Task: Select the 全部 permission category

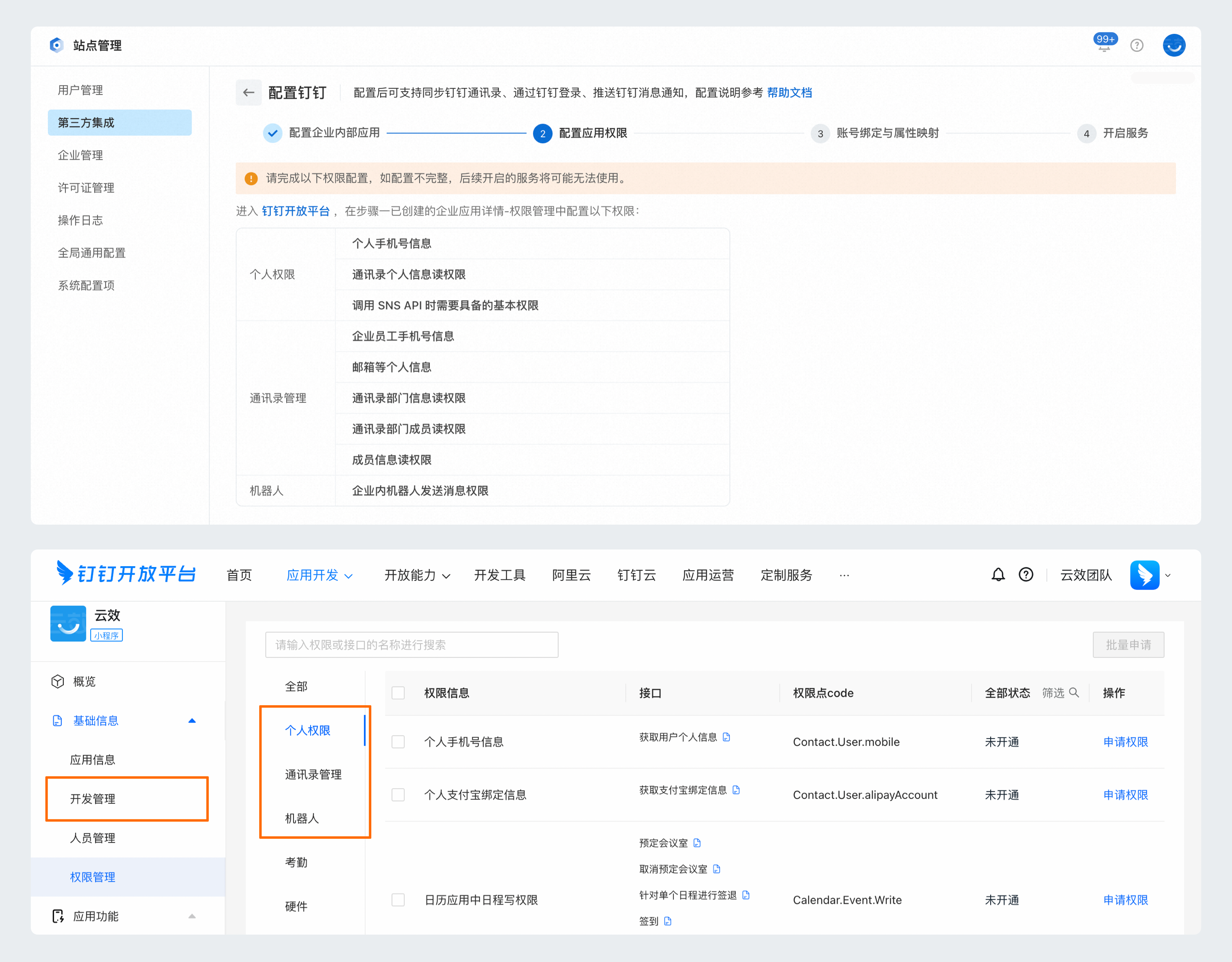Action: tap(296, 687)
